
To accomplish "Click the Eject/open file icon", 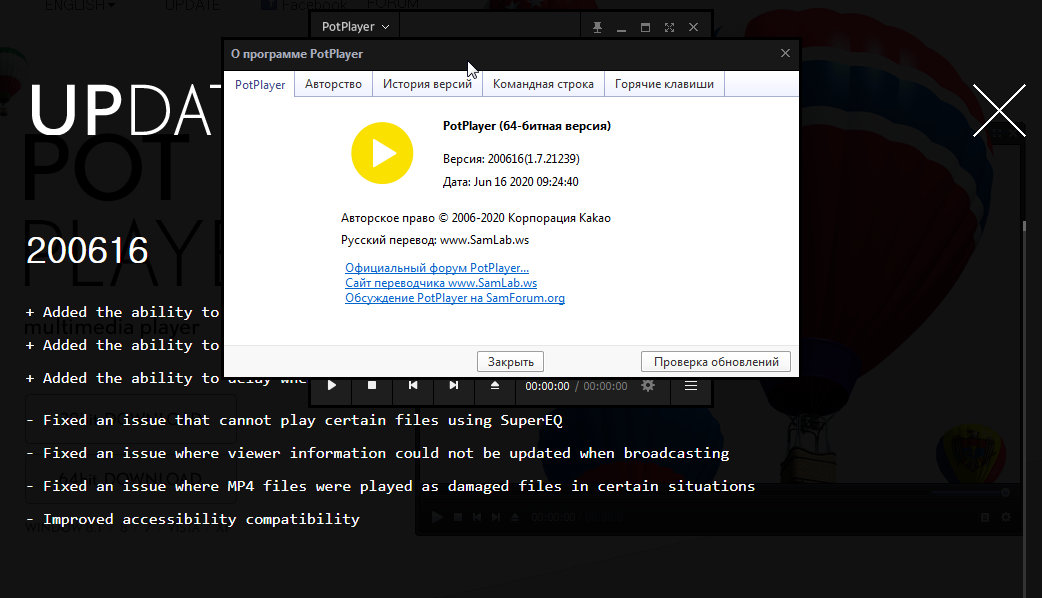I will tap(494, 385).
